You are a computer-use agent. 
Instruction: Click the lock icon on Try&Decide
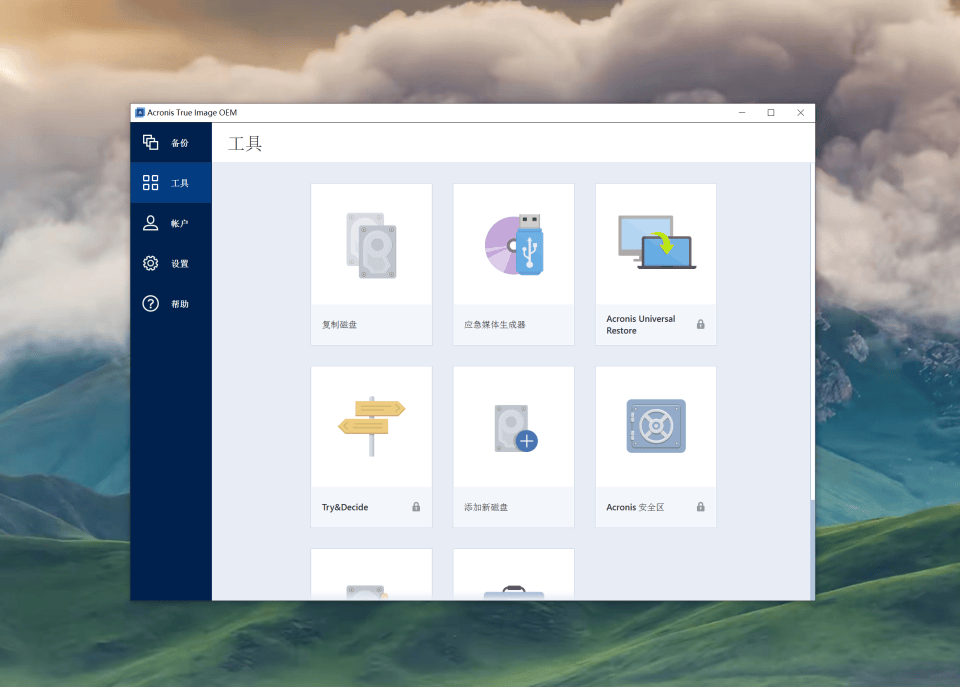pos(416,507)
